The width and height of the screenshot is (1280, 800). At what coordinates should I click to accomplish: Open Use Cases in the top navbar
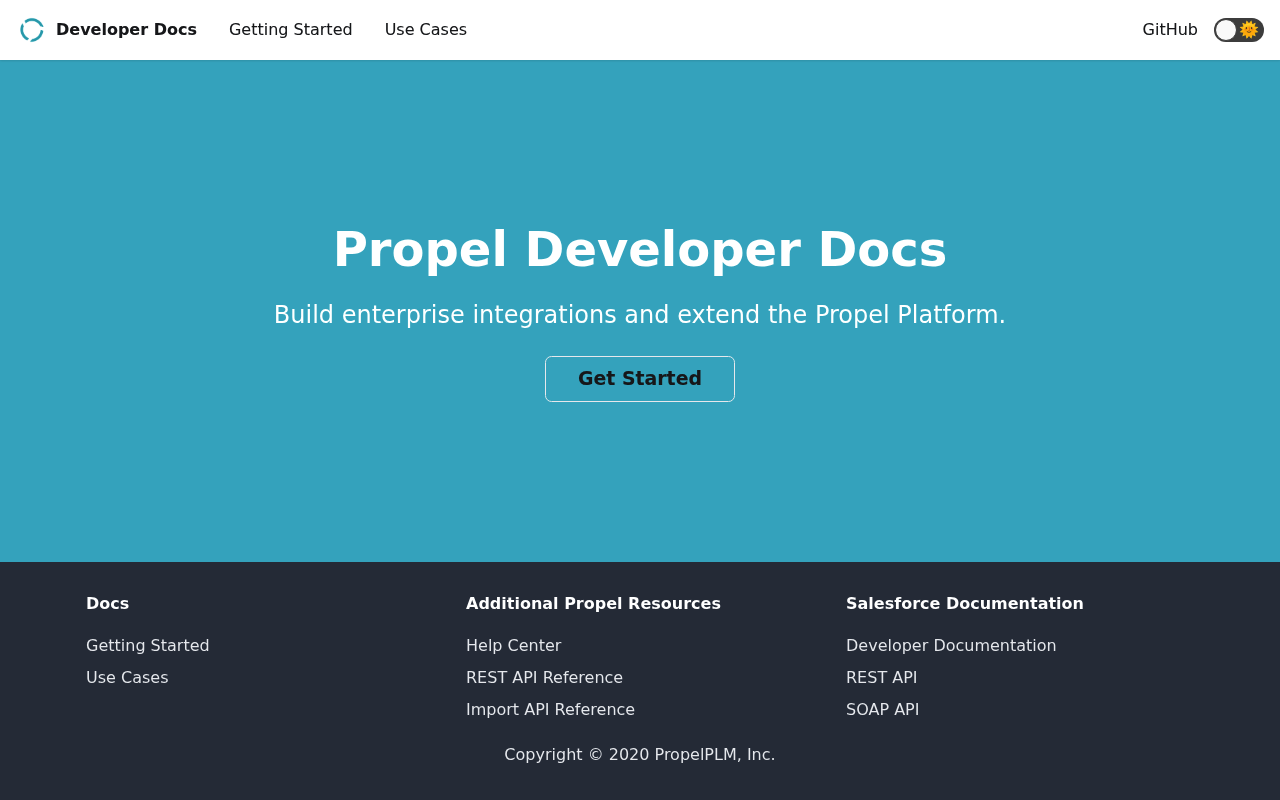(x=426, y=30)
